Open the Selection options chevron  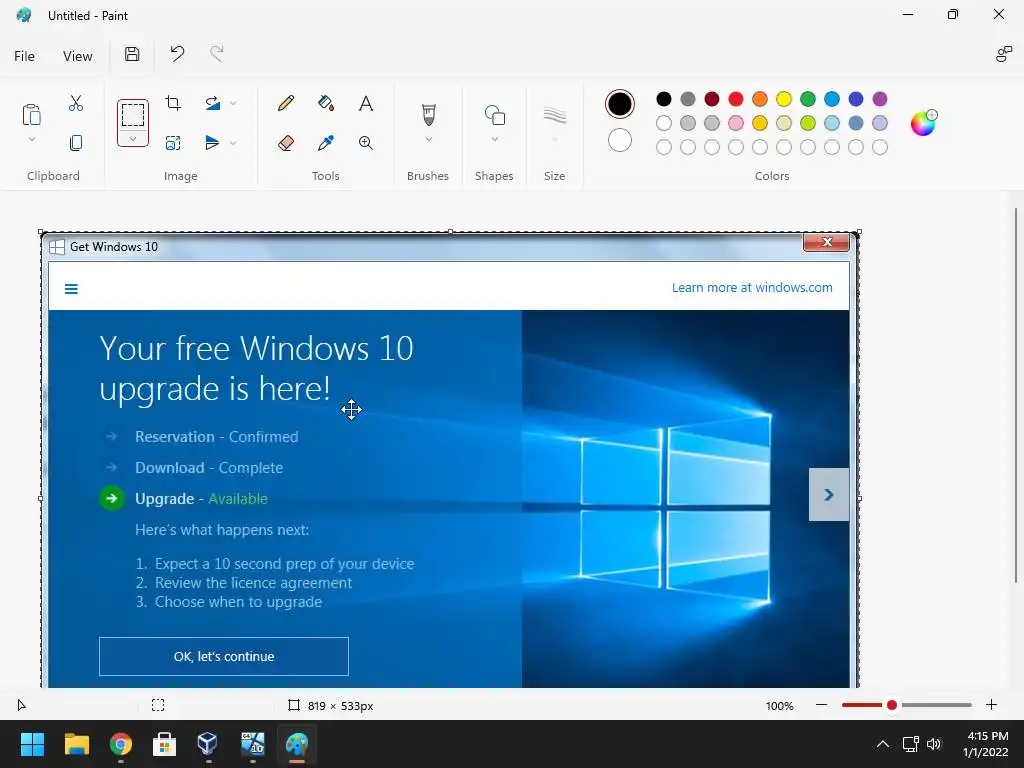pyautogui.click(x=133, y=138)
